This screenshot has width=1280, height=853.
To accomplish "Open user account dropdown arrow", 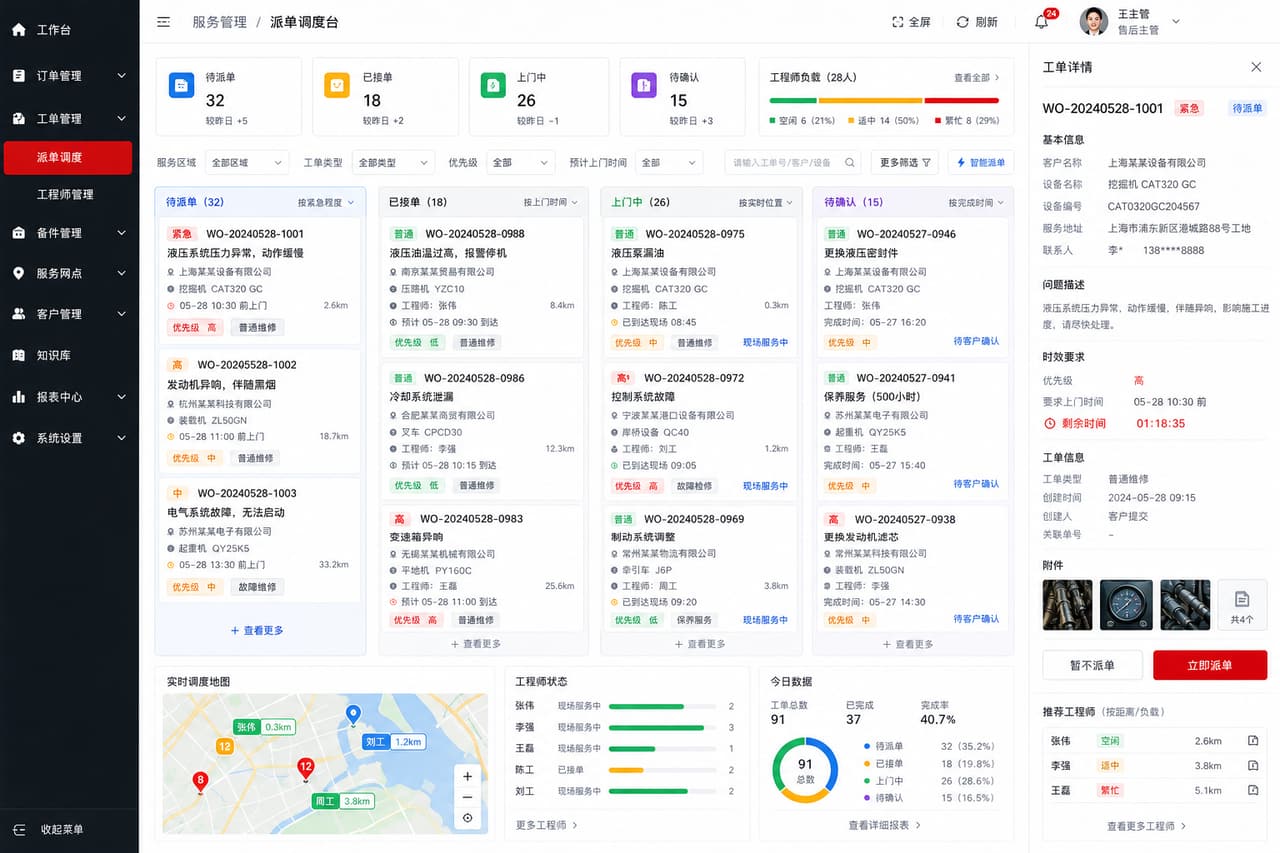I will point(1176,22).
